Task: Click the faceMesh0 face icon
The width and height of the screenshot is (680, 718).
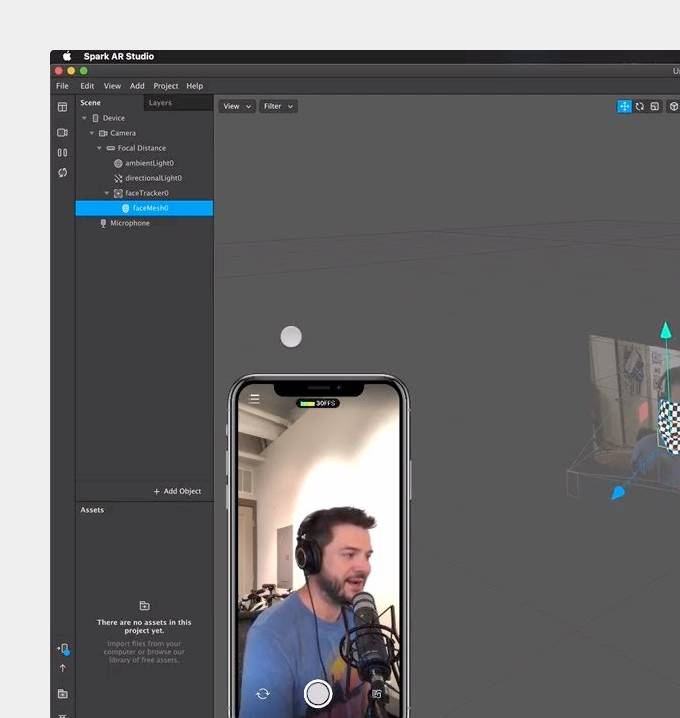Action: 125,208
